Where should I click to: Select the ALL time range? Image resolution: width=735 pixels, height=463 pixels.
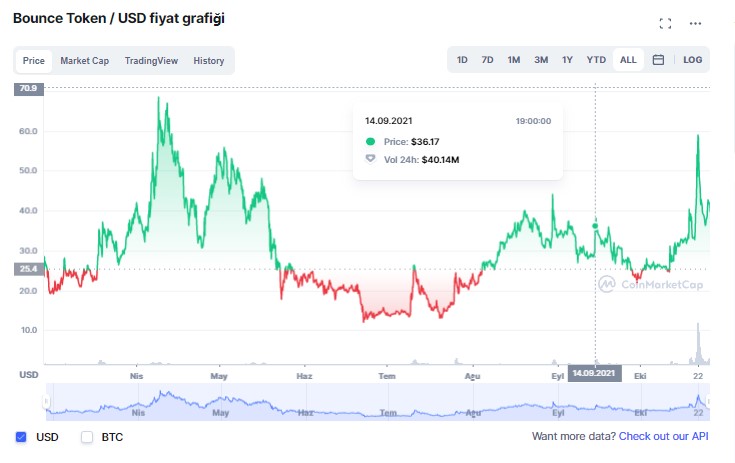coord(628,60)
